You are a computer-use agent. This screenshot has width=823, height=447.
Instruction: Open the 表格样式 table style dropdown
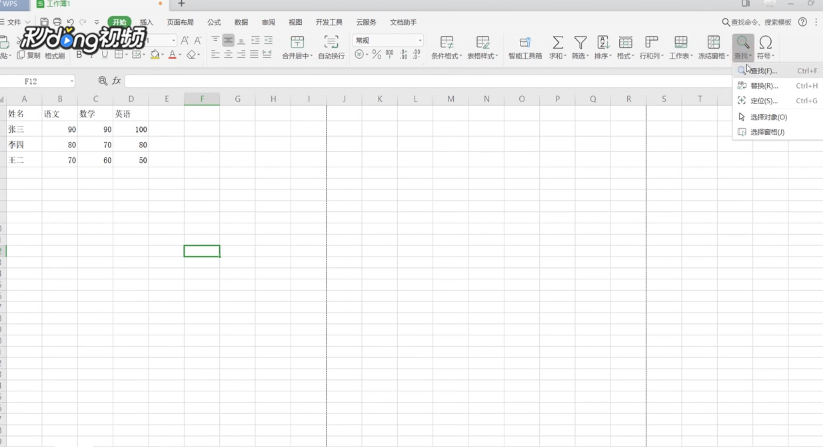click(482, 47)
